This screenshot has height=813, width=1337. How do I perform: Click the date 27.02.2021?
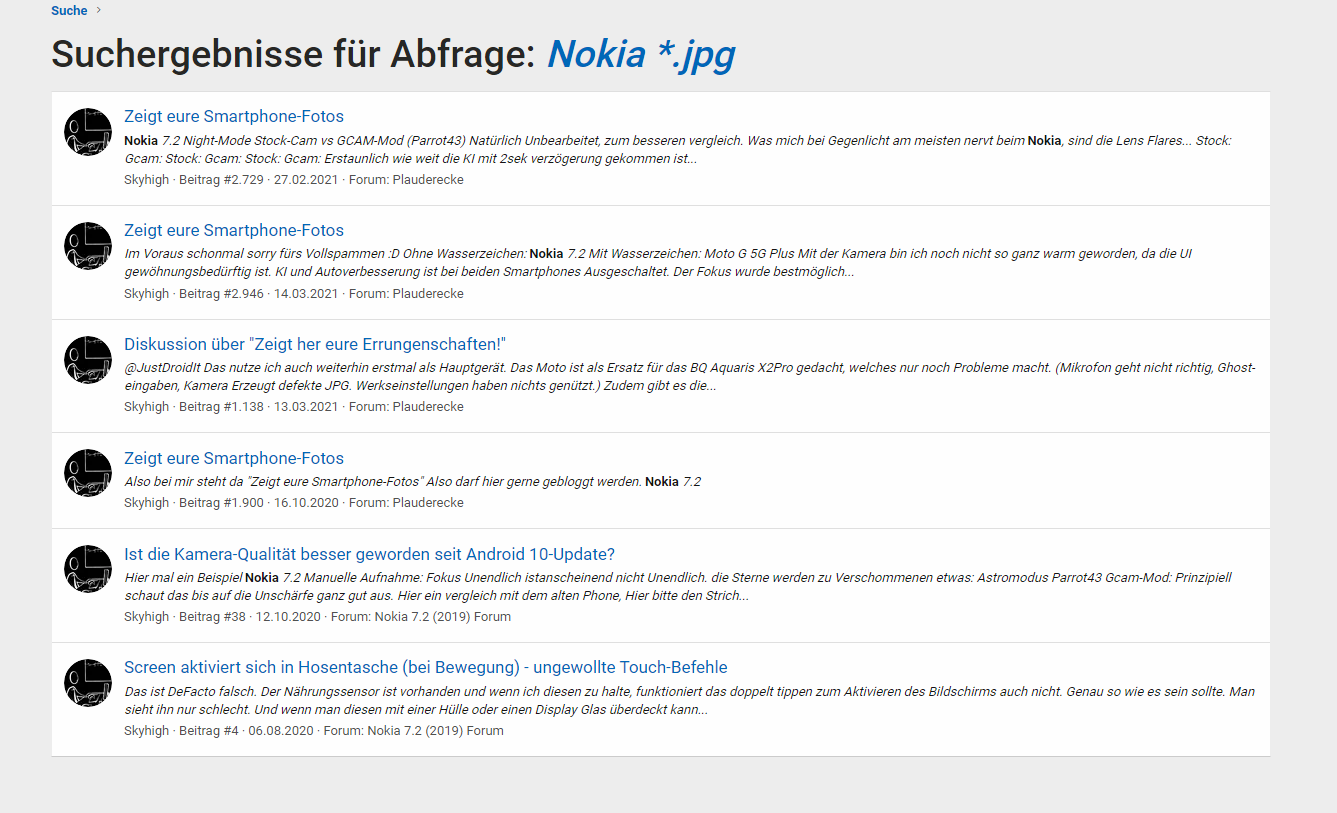(x=306, y=180)
